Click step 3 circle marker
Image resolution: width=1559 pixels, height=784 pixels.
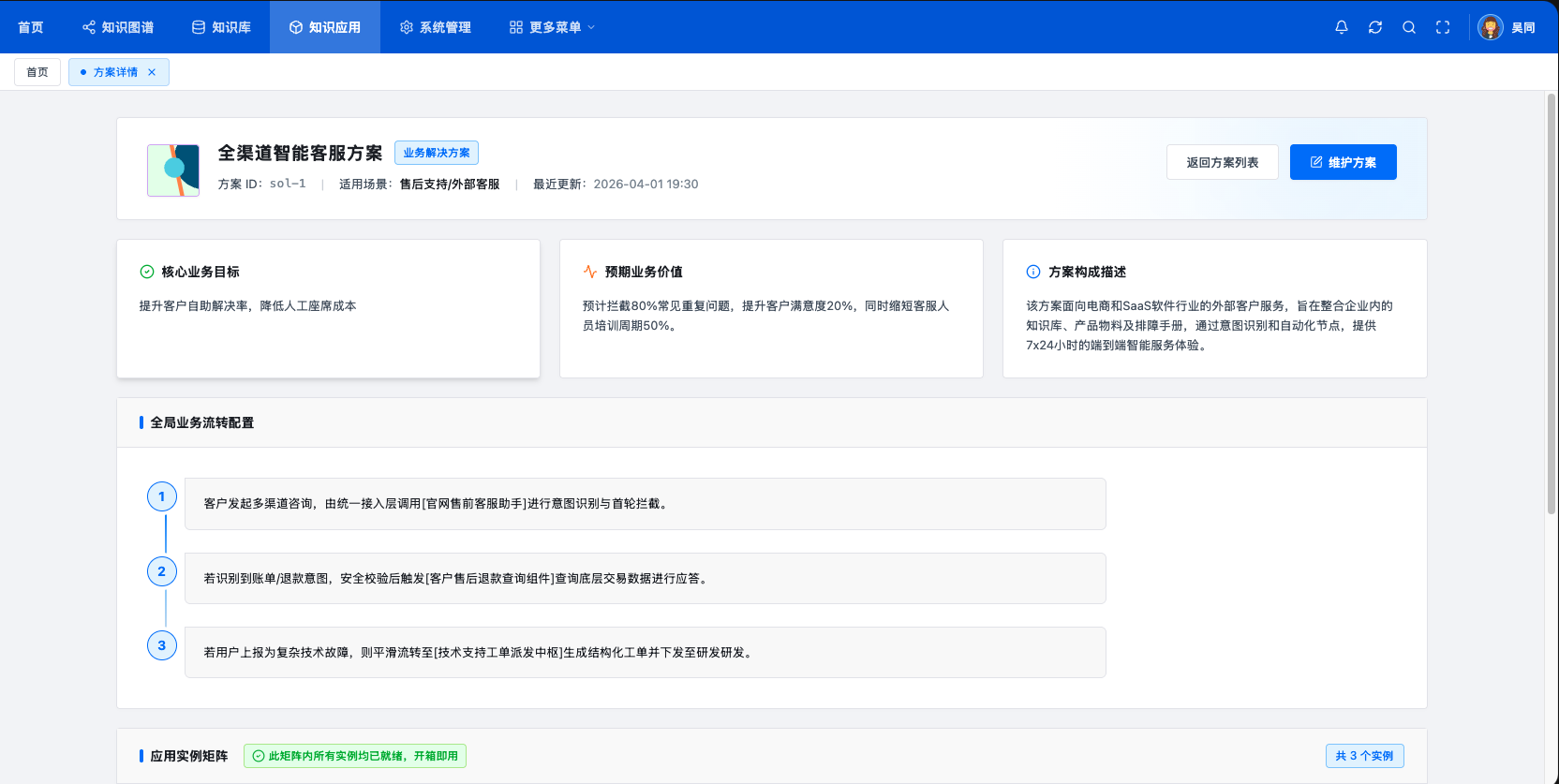pyautogui.click(x=162, y=645)
